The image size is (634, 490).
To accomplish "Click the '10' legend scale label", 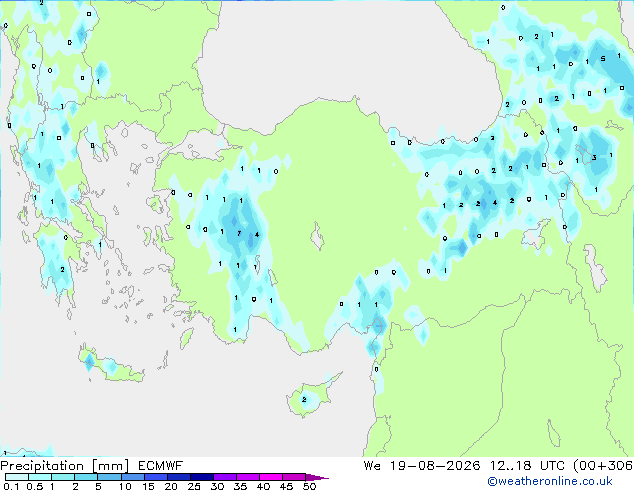I will click(x=125, y=486).
